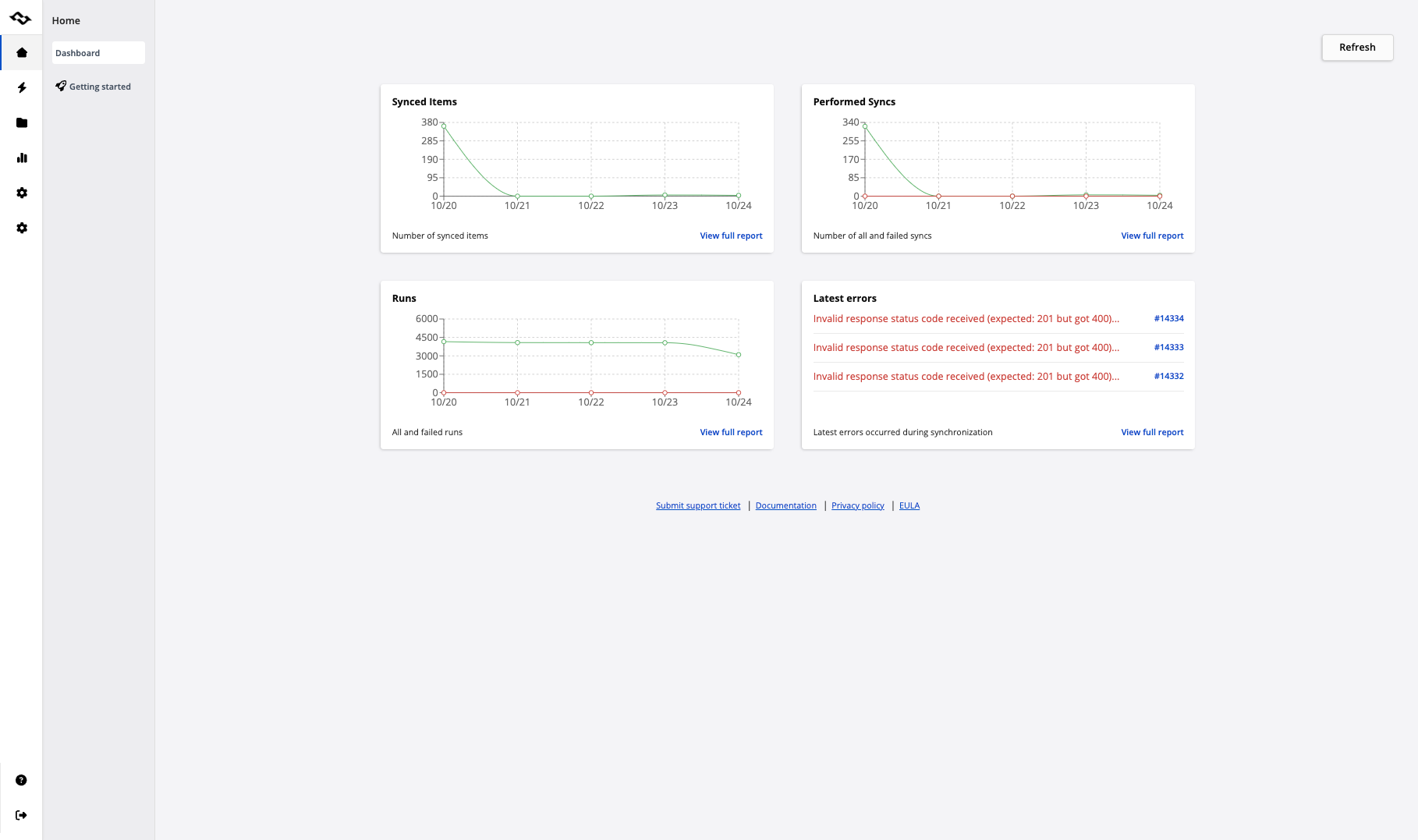Open error link #14334
This screenshot has height=840, width=1418.
tap(1168, 318)
